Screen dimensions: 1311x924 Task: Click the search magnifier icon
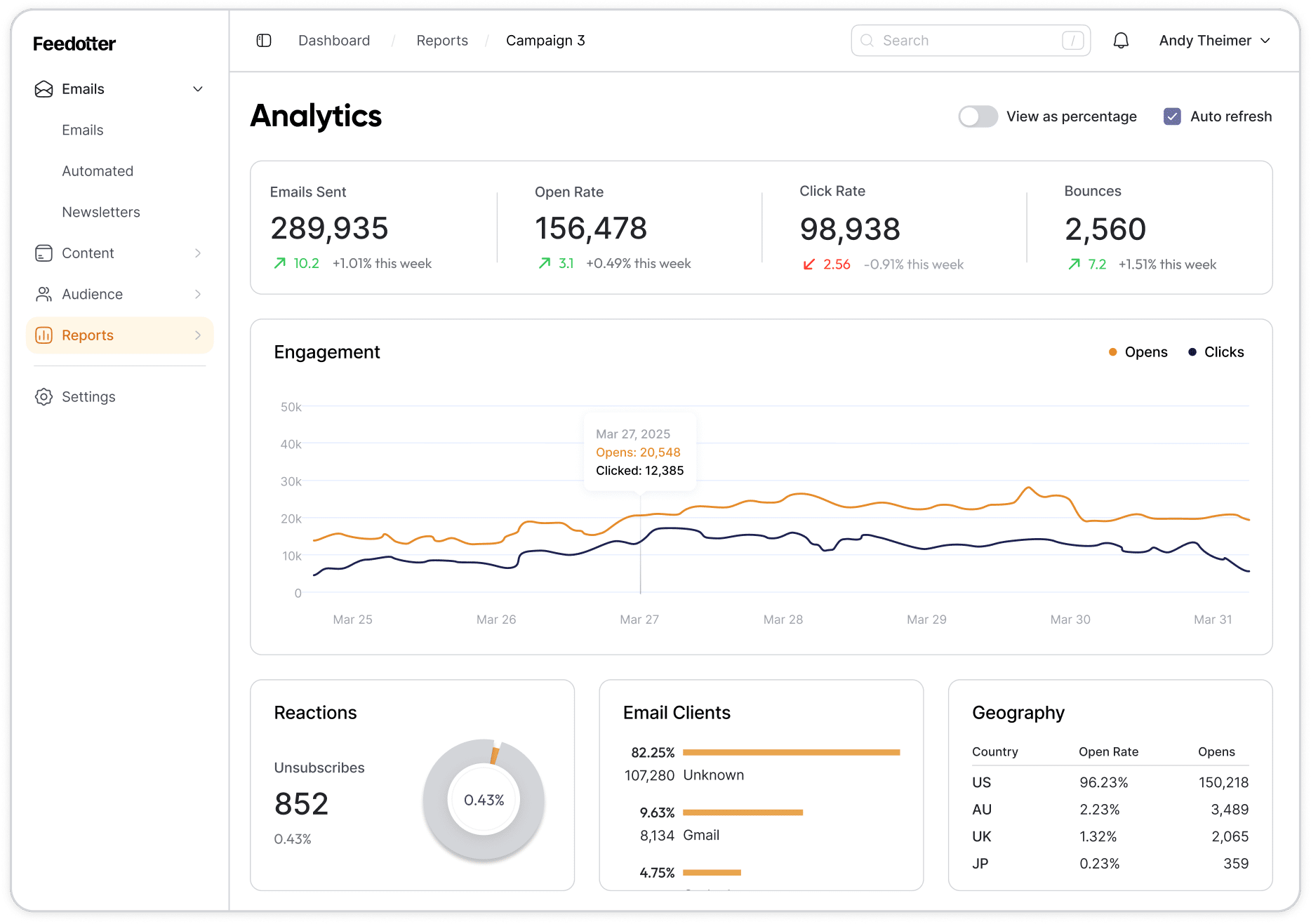coord(867,41)
